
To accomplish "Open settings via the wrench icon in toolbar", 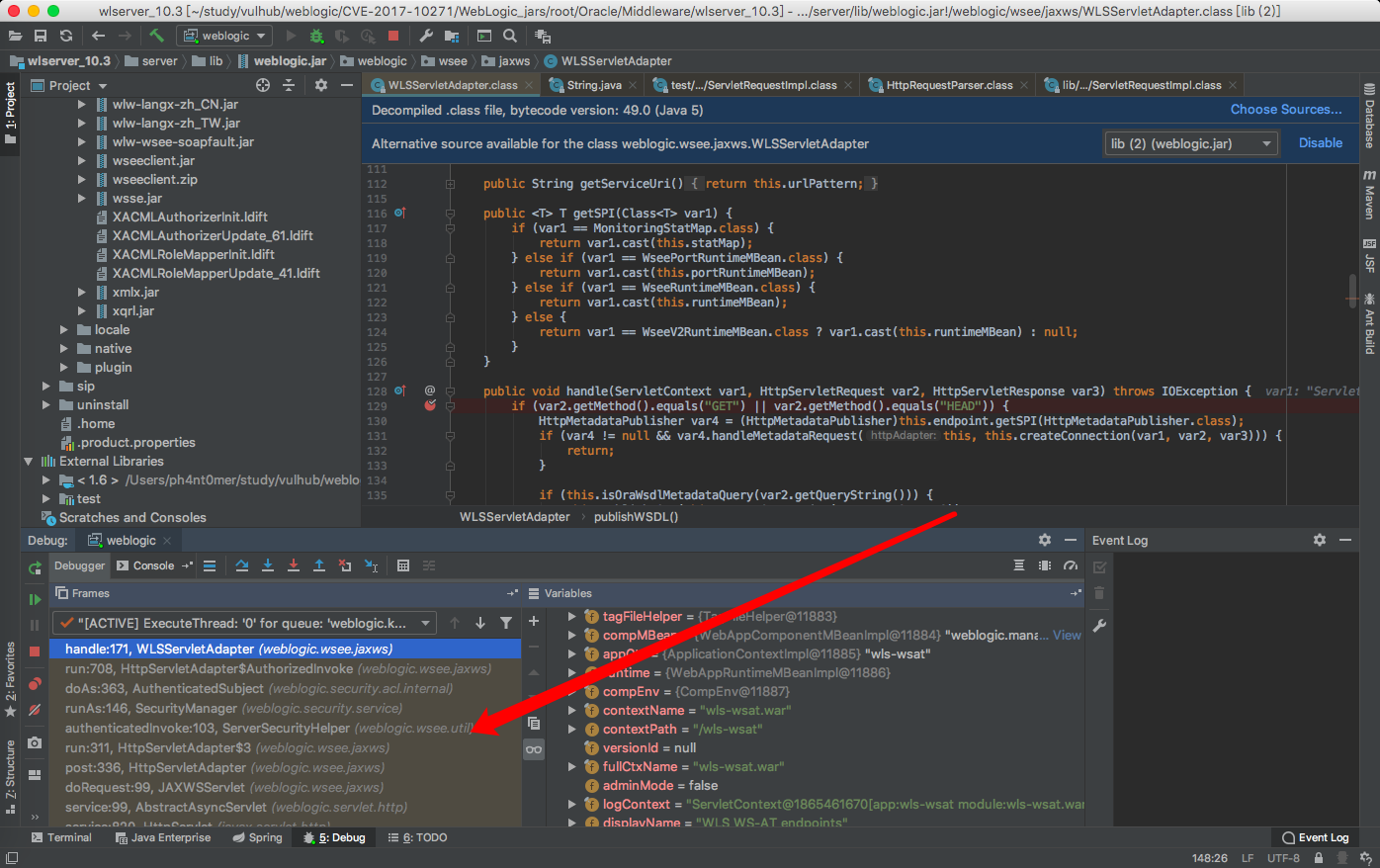I will (x=426, y=36).
